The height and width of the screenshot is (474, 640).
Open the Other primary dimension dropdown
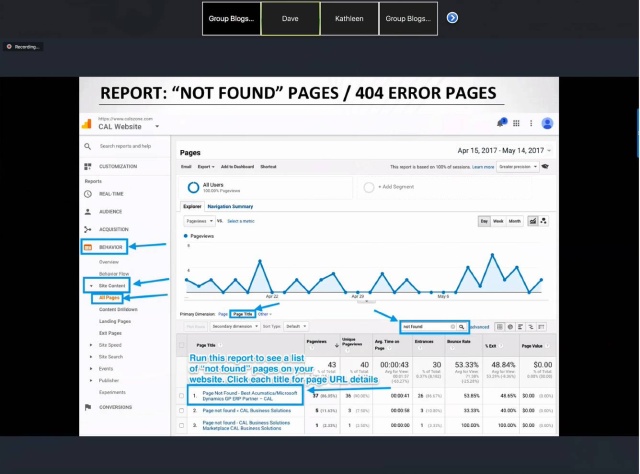tap(264, 314)
